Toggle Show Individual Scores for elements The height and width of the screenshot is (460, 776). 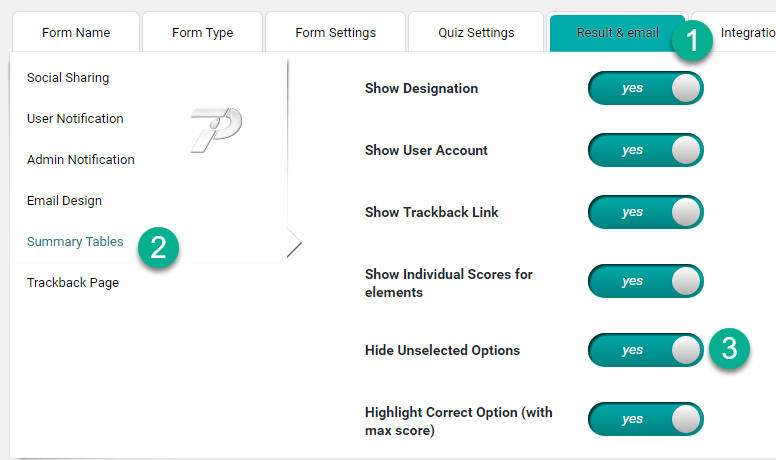[x=646, y=281]
